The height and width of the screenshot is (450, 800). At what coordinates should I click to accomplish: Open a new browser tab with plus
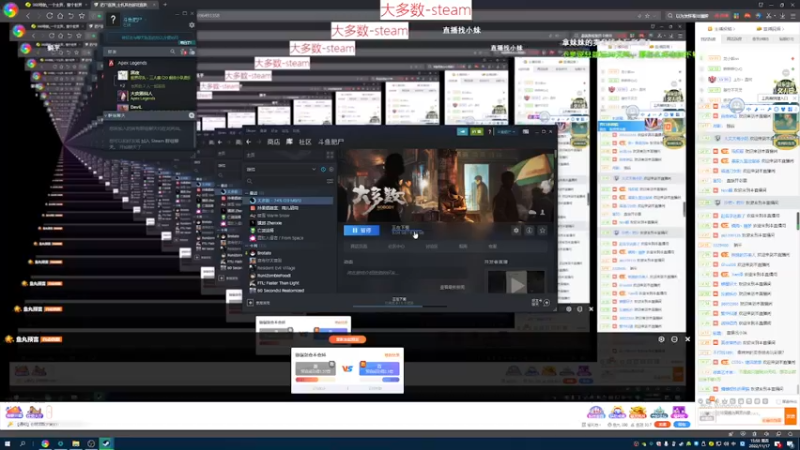pyautogui.click(x=165, y=5)
